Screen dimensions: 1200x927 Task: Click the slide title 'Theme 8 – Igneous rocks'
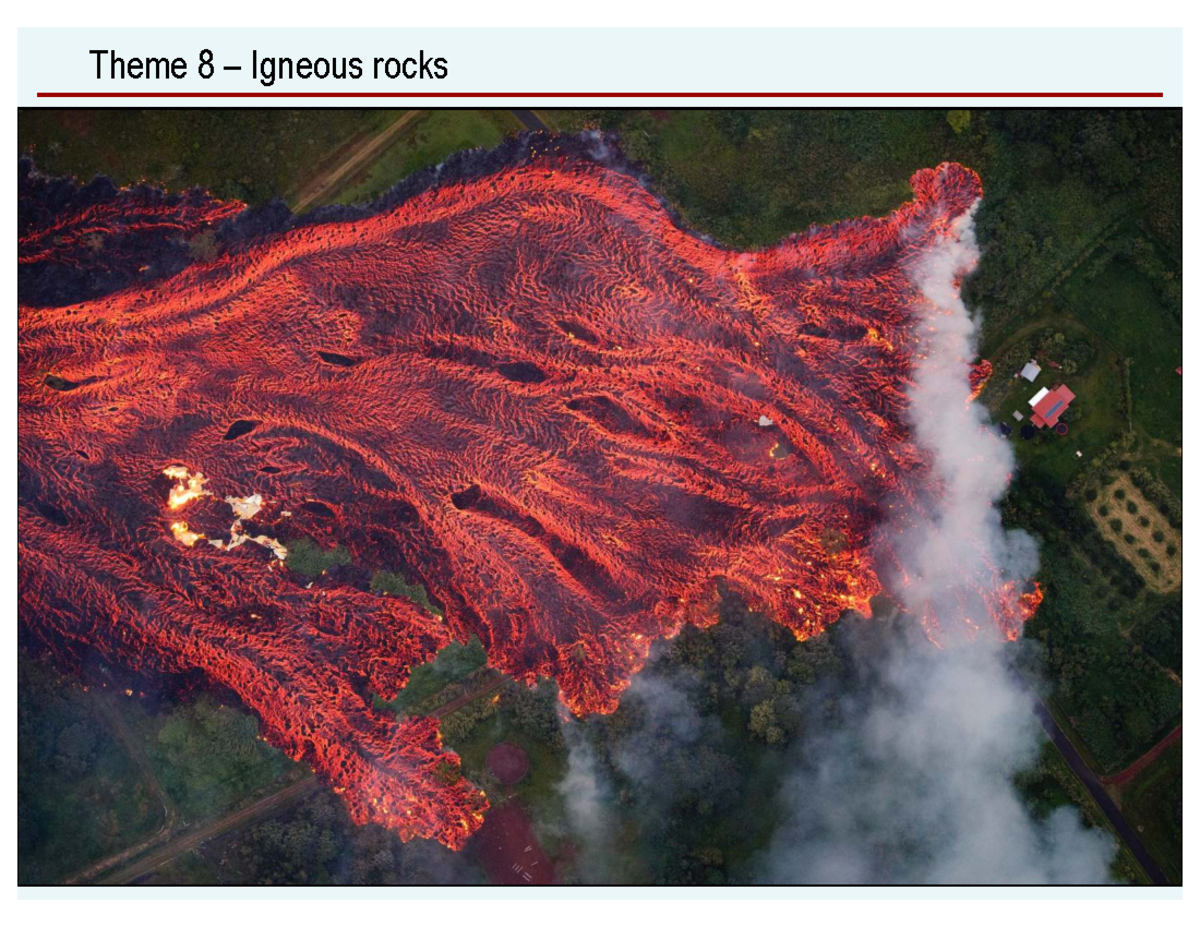pyautogui.click(x=268, y=66)
